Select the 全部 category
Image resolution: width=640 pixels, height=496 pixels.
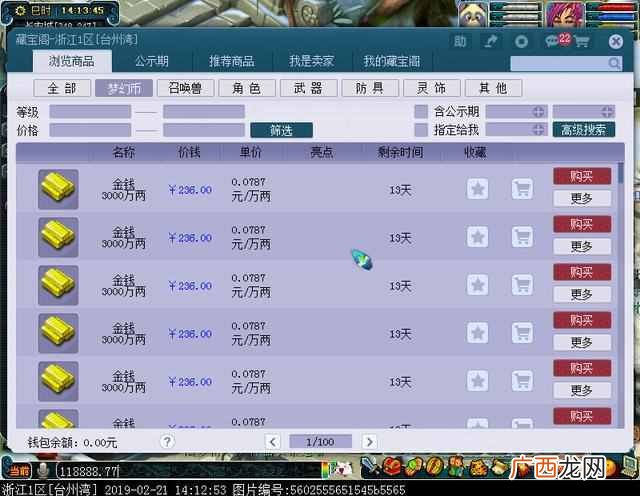(x=62, y=88)
